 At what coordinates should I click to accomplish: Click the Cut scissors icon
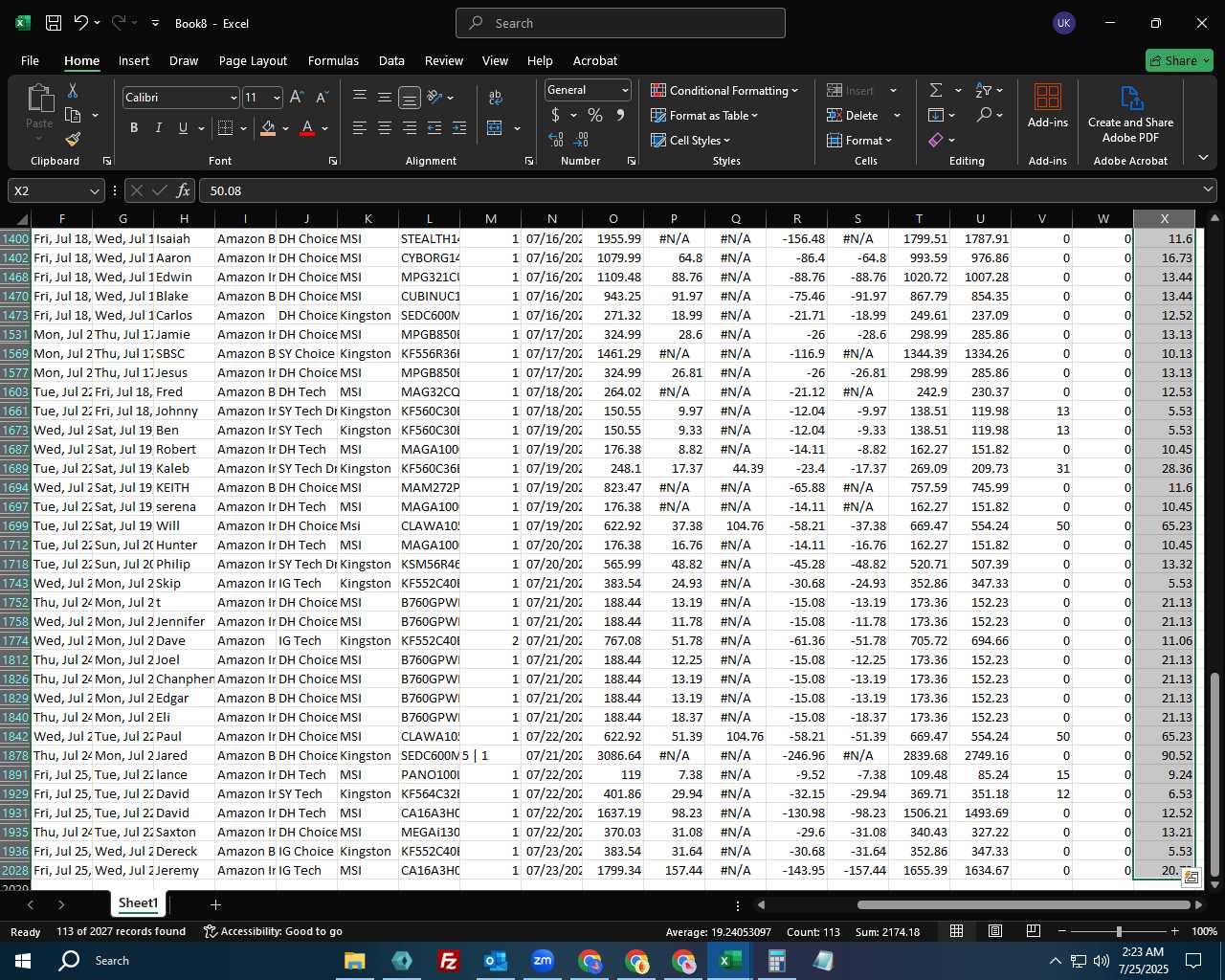(x=73, y=90)
